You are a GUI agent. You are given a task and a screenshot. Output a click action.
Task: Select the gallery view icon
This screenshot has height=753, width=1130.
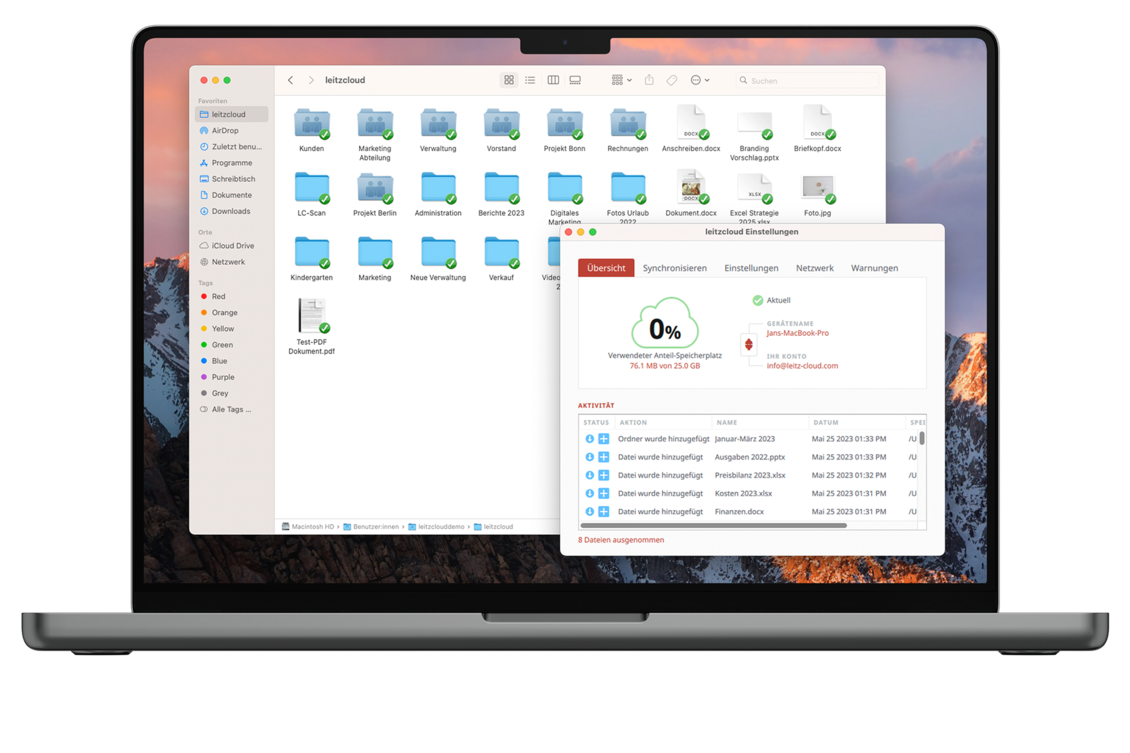pyautogui.click(x=575, y=80)
